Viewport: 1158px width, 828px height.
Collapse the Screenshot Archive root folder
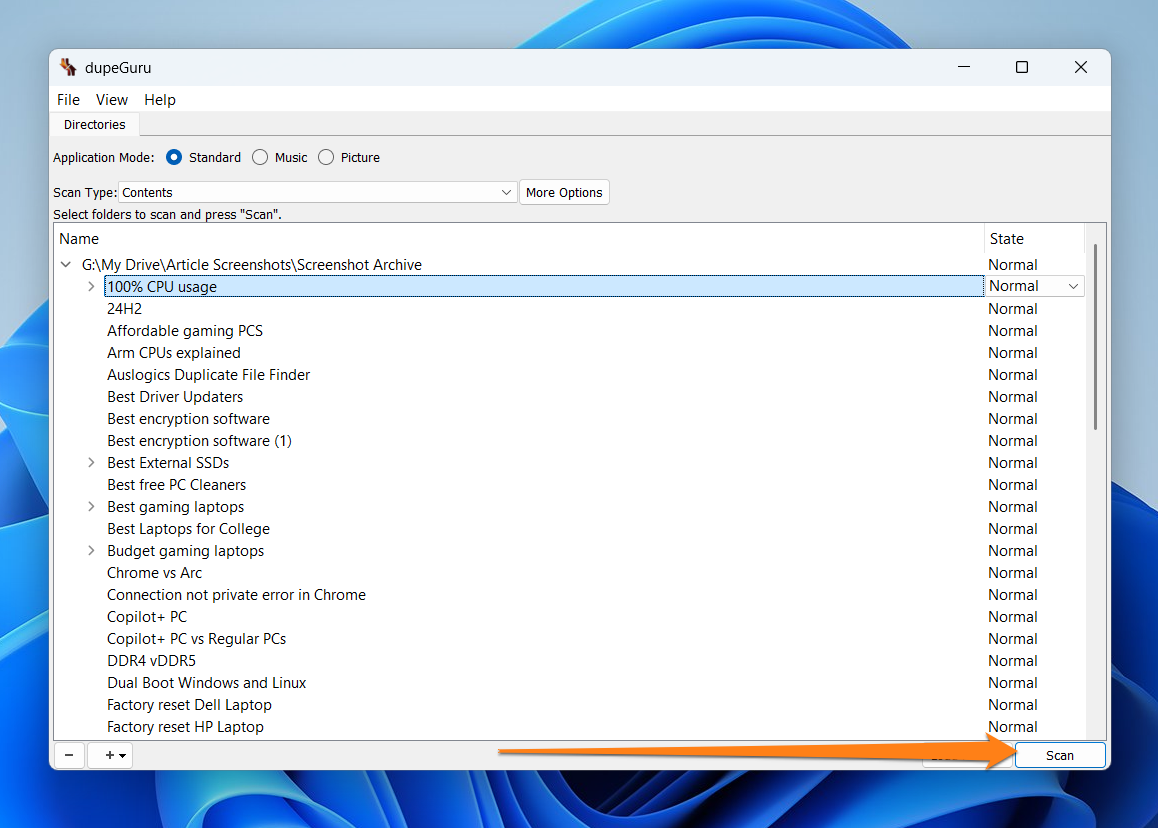click(x=66, y=265)
